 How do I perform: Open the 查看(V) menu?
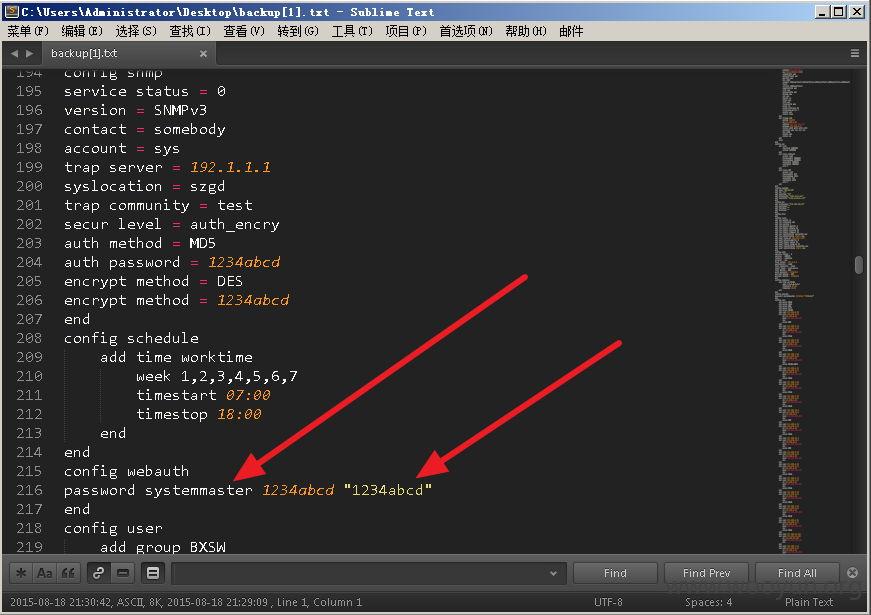[x=243, y=31]
